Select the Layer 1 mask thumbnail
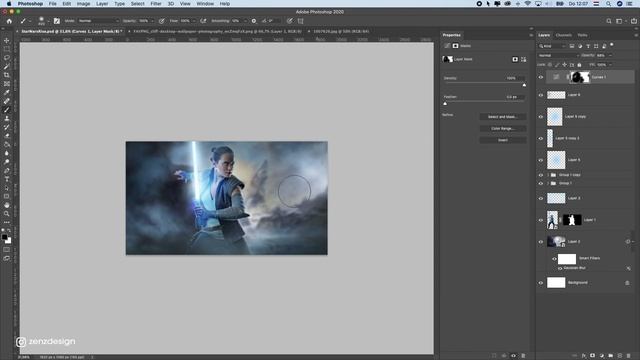Viewport: 640px width, 360px height. tap(572, 220)
